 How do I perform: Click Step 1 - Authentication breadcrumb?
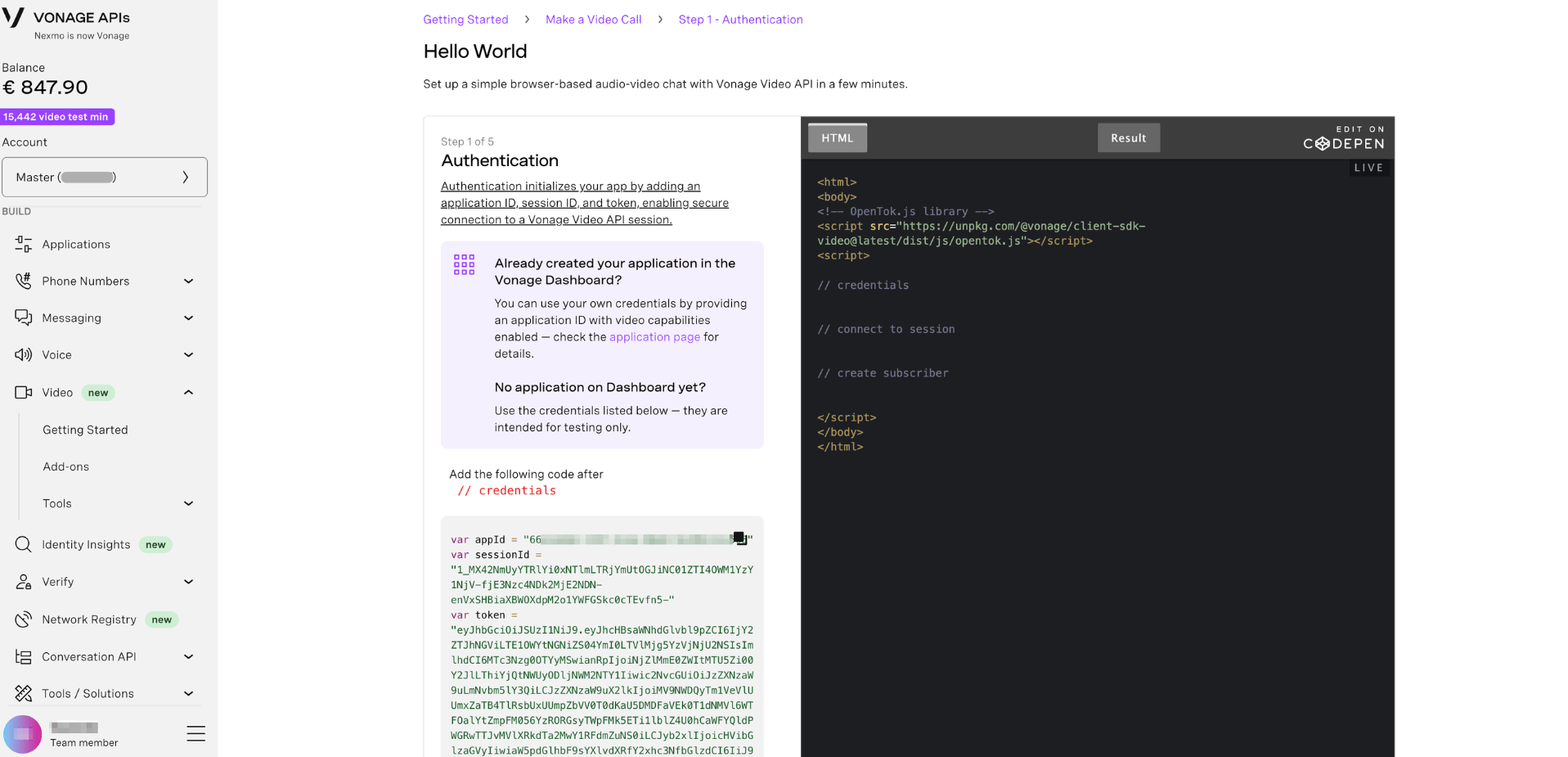[x=740, y=20]
